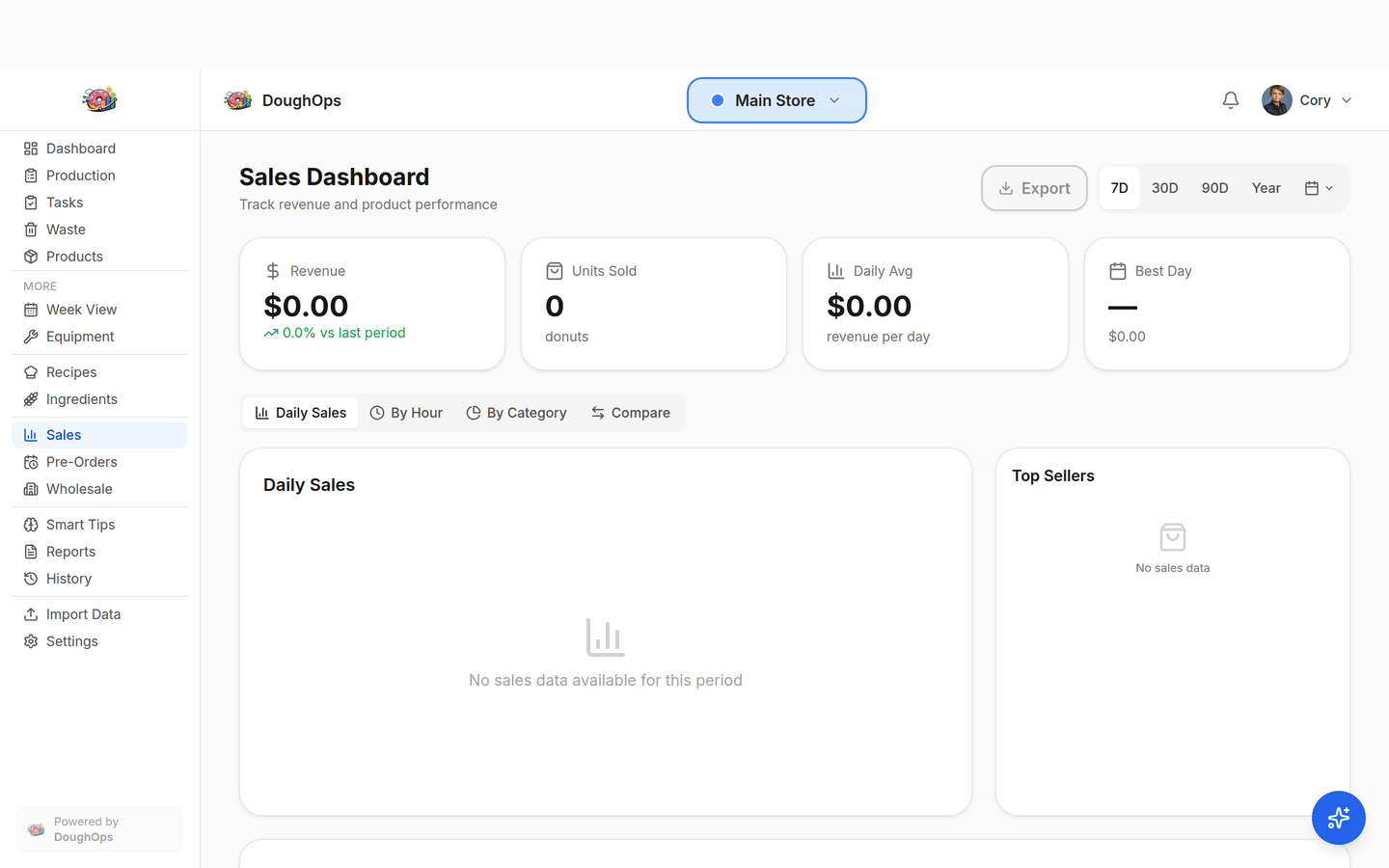This screenshot has height=868, width=1389.
Task: Click the Export button
Action: 1034,188
